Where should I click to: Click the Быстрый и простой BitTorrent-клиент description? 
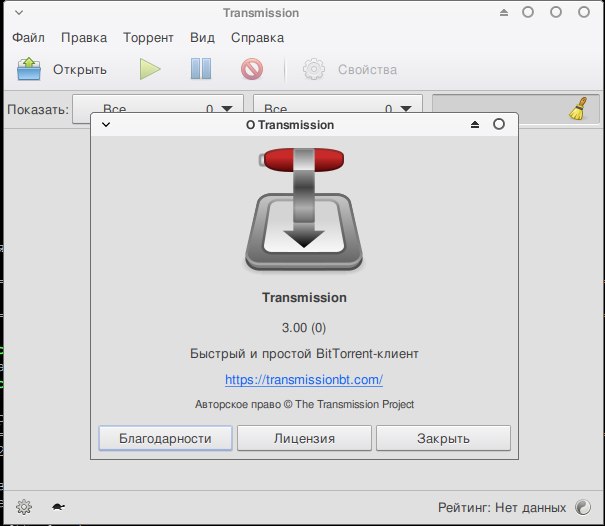(x=304, y=353)
